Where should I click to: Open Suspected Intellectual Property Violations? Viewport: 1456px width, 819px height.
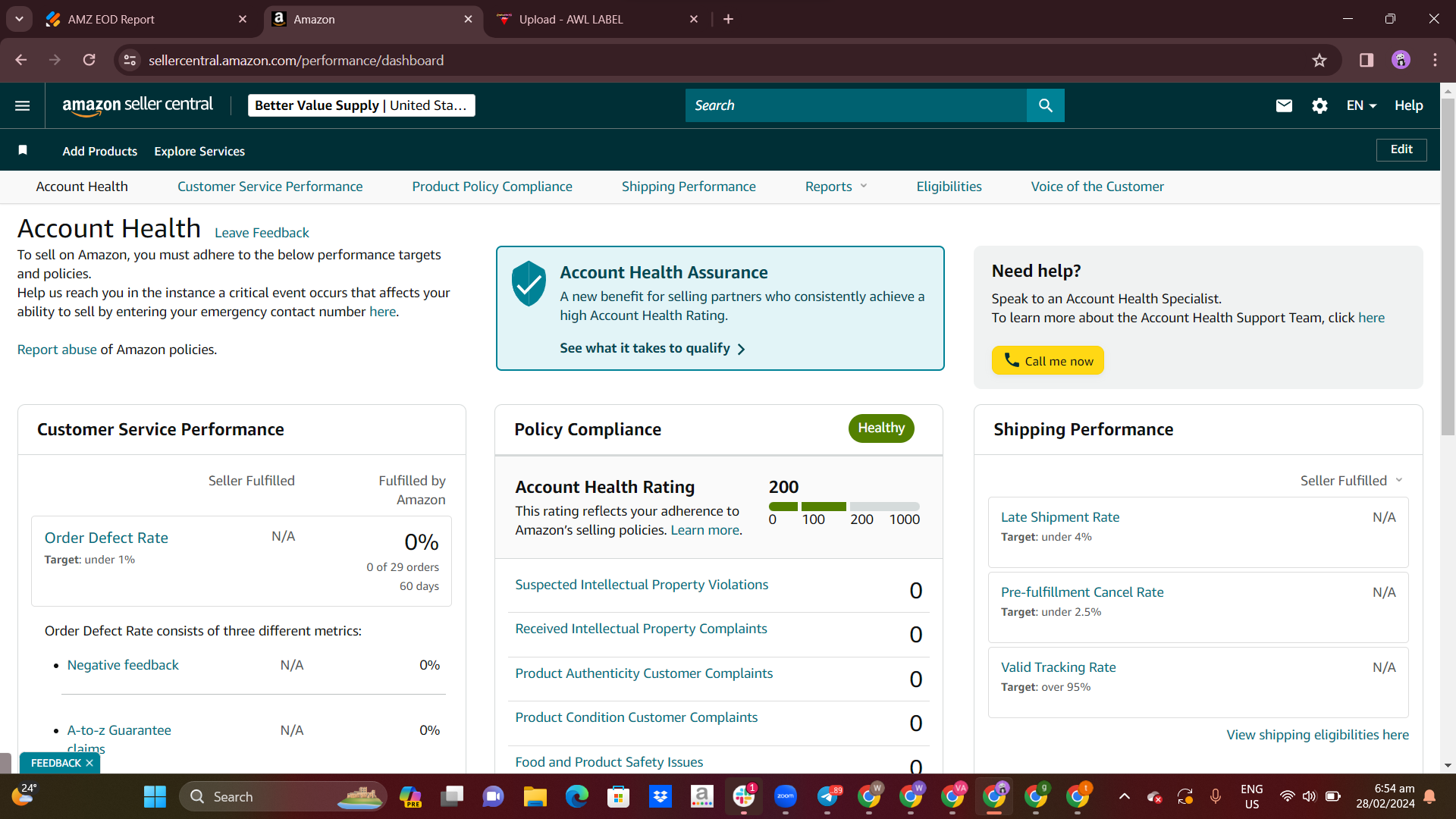[642, 585]
